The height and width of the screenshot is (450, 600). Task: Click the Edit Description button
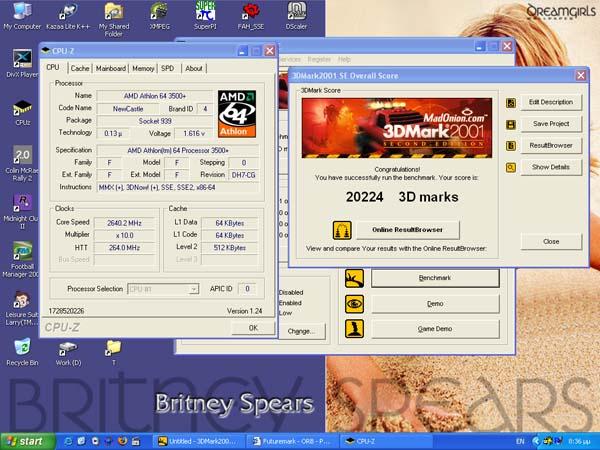click(551, 102)
